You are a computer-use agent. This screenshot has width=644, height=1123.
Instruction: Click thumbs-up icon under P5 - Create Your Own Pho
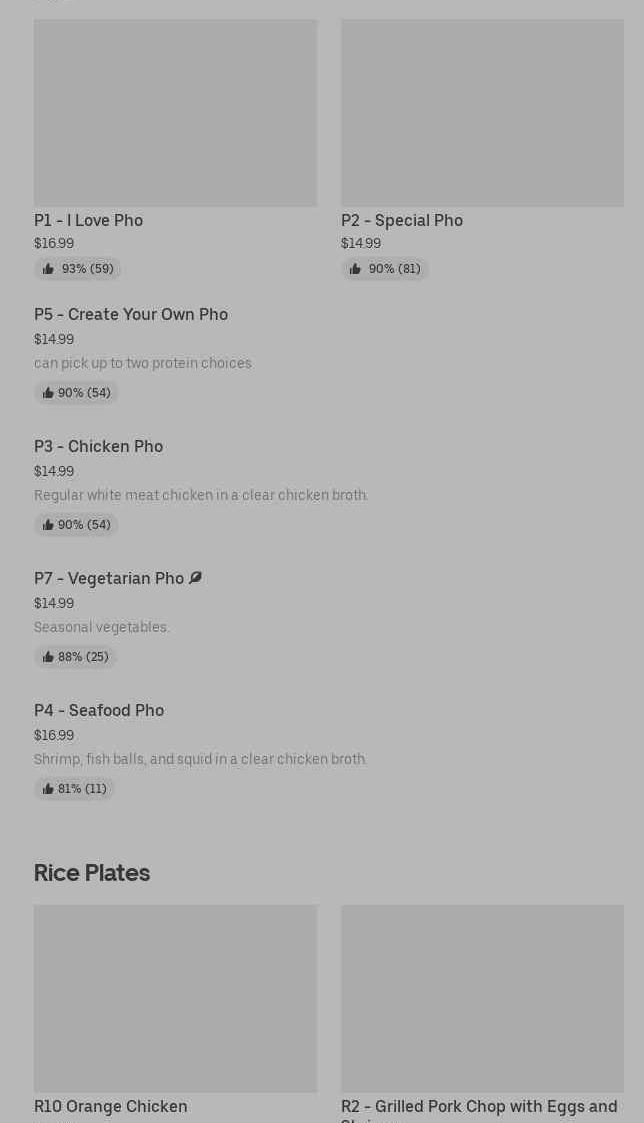coord(48,393)
